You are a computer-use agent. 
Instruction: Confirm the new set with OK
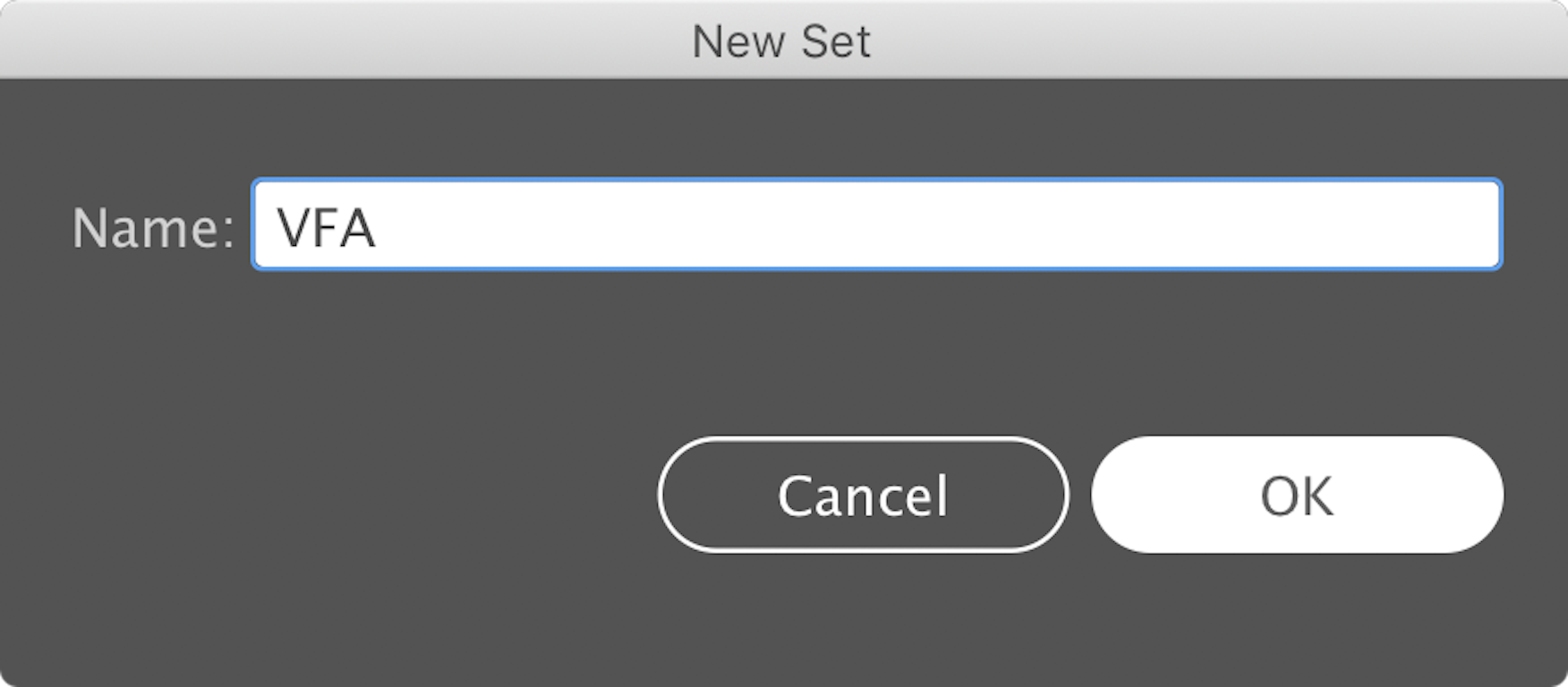[1297, 495]
